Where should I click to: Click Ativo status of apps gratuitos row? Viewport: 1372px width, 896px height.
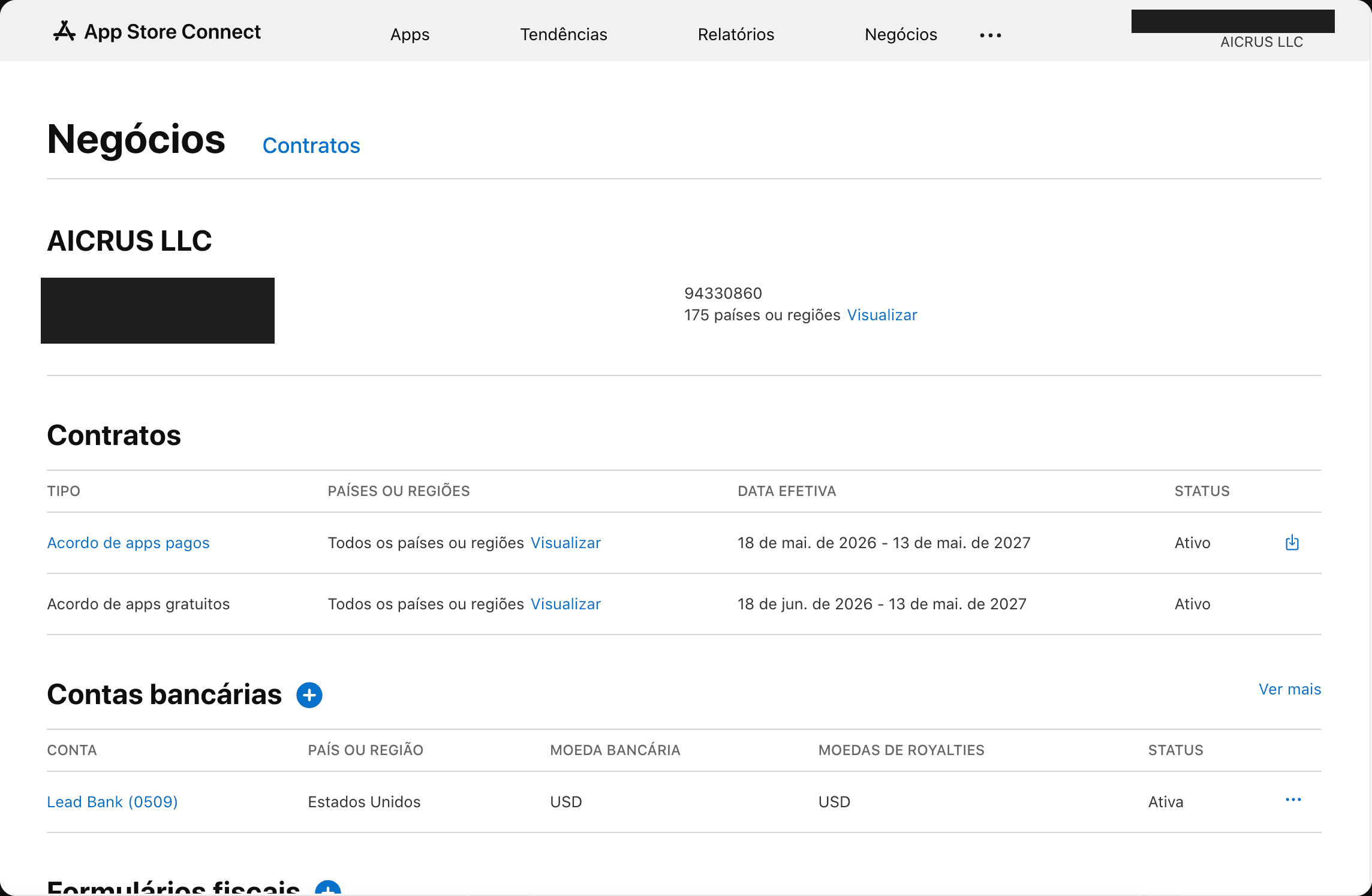(x=1193, y=604)
